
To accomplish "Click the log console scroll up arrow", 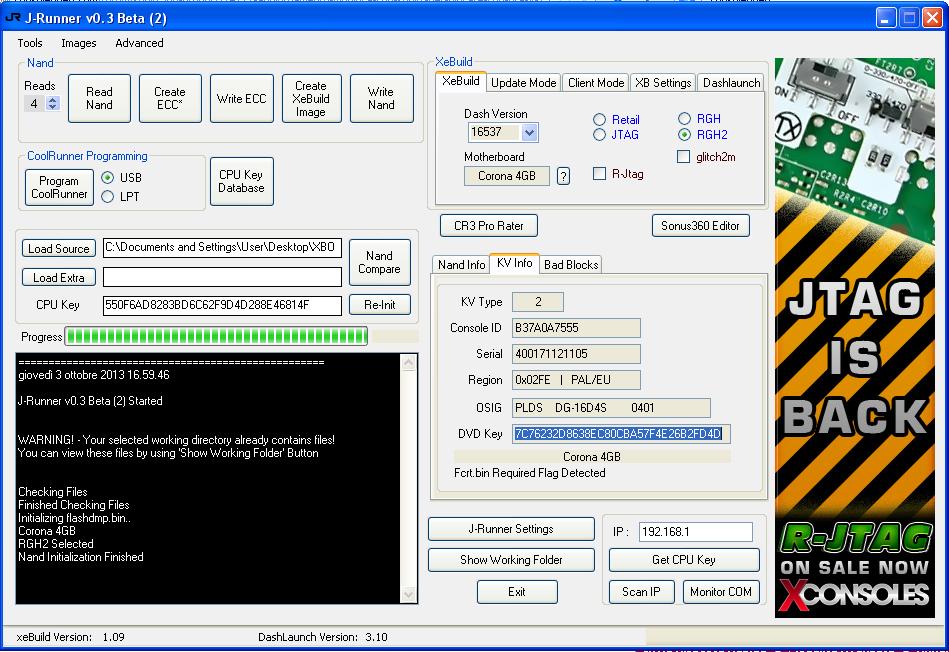I will point(409,363).
